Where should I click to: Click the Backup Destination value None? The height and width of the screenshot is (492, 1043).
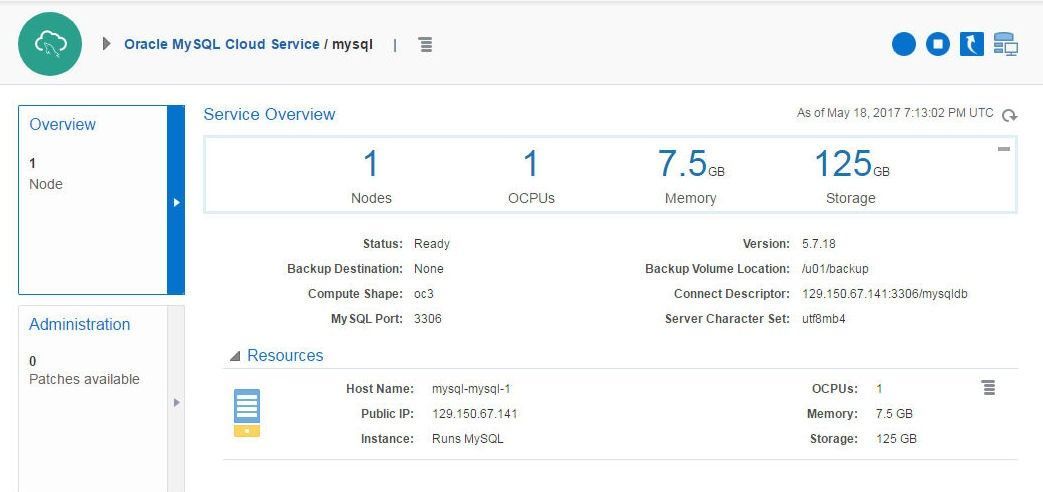click(428, 269)
